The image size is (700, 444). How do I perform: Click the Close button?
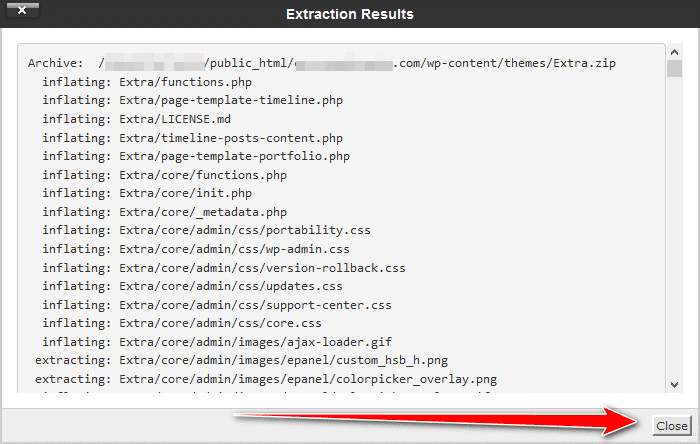(671, 425)
